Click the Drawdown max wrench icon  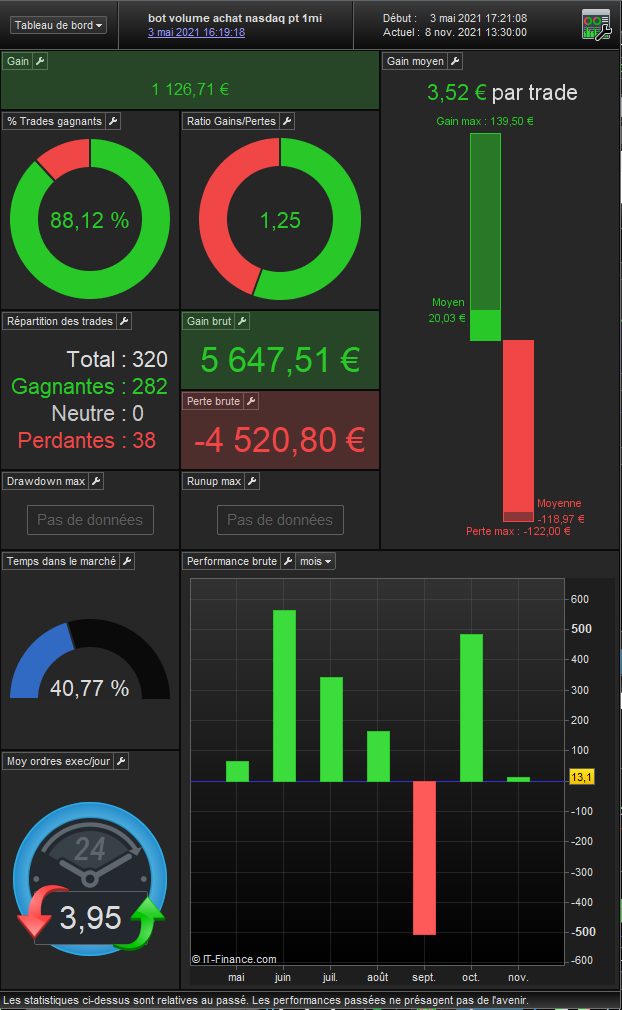97,481
